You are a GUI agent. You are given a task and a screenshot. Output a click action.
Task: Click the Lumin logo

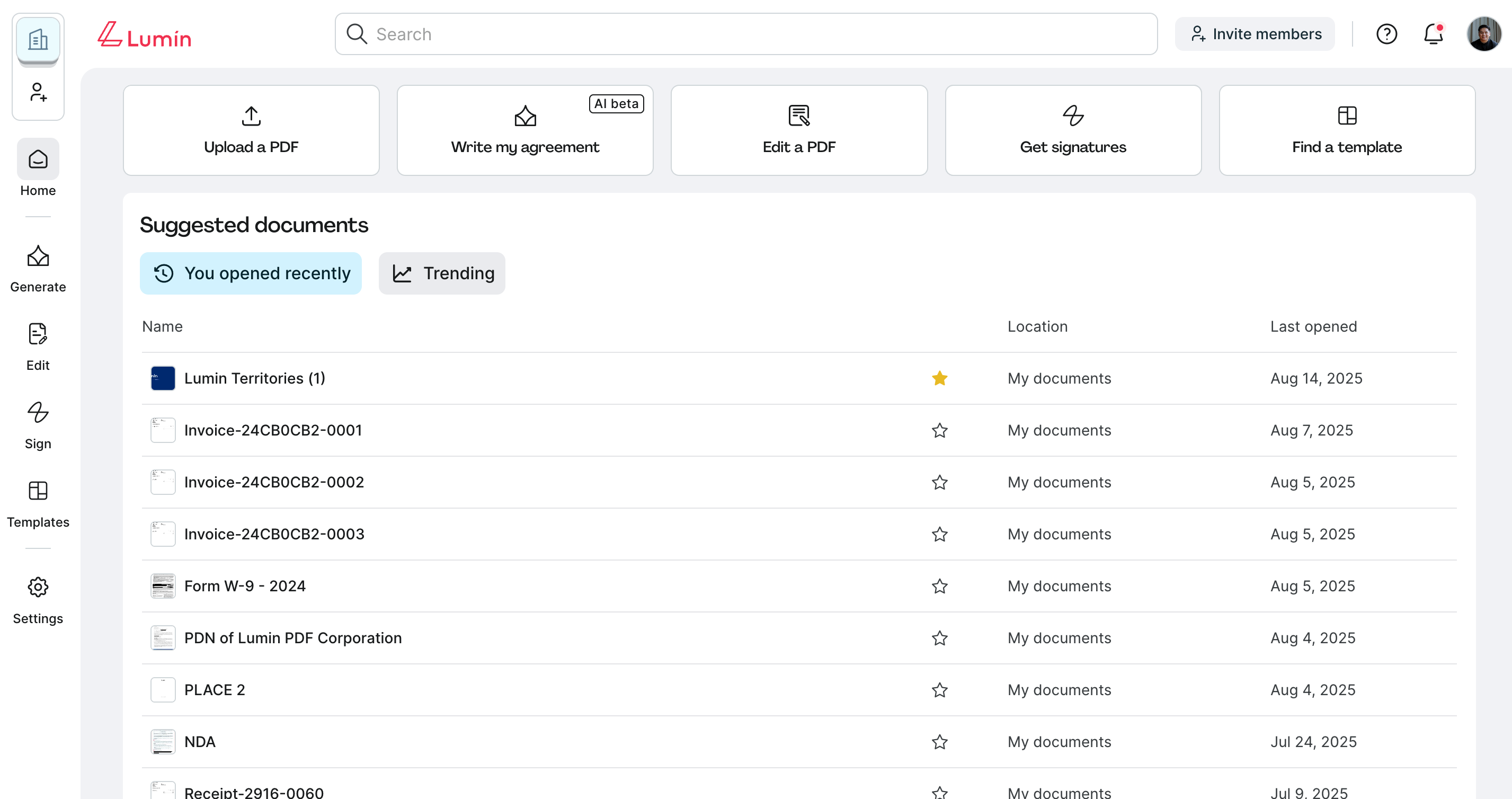point(144,35)
